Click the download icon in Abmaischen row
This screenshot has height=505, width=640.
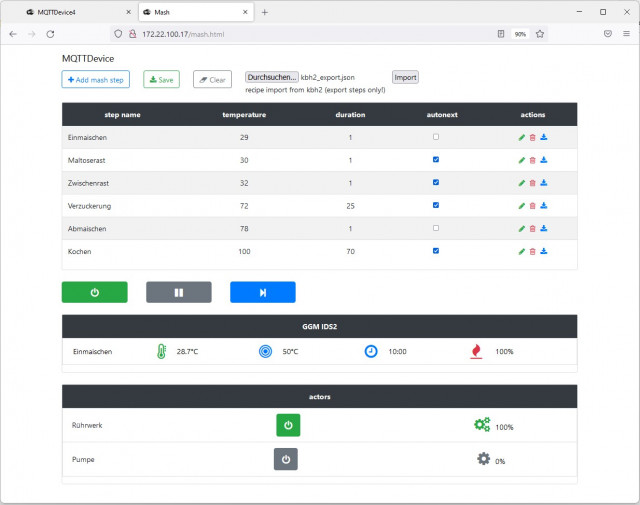click(x=544, y=229)
